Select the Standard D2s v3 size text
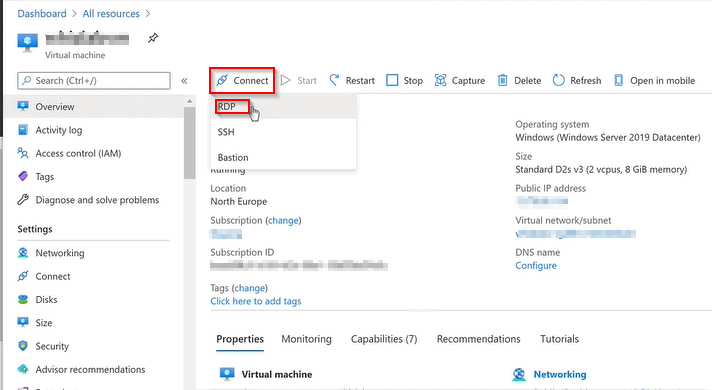Image resolution: width=712 pixels, height=390 pixels. coord(601,169)
